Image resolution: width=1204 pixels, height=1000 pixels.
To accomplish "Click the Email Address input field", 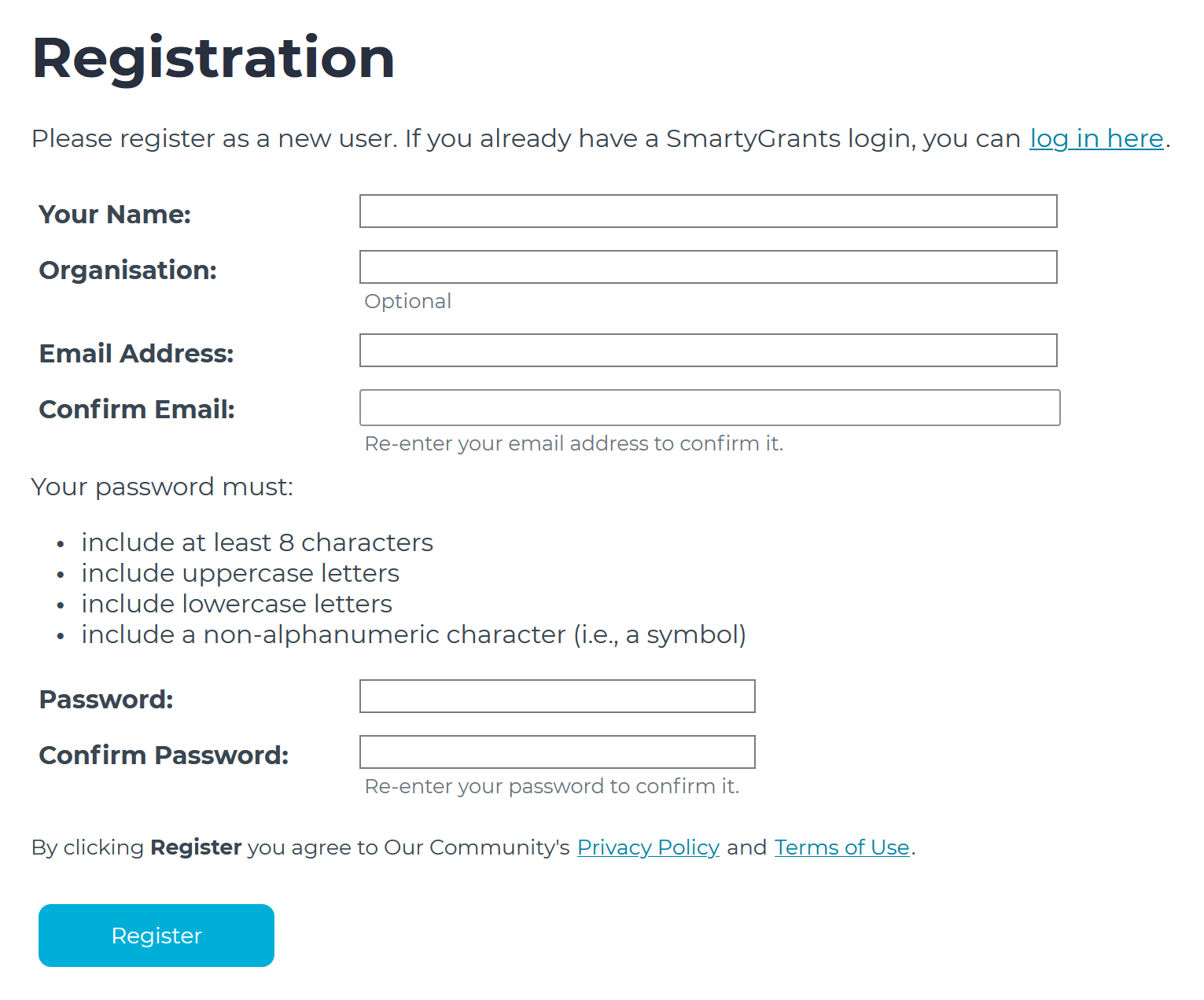I will tap(707, 350).
